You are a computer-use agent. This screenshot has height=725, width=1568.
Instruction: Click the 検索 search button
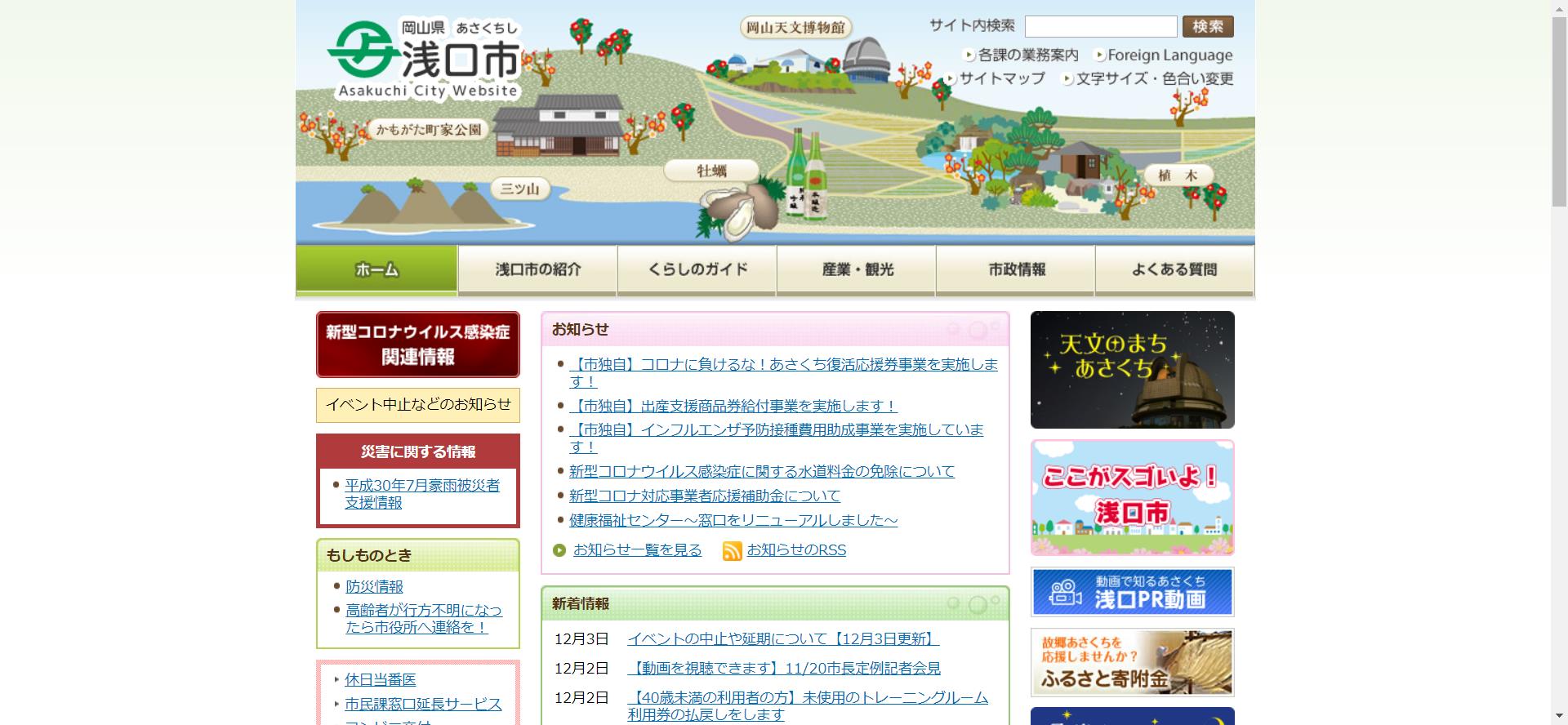click(1208, 27)
